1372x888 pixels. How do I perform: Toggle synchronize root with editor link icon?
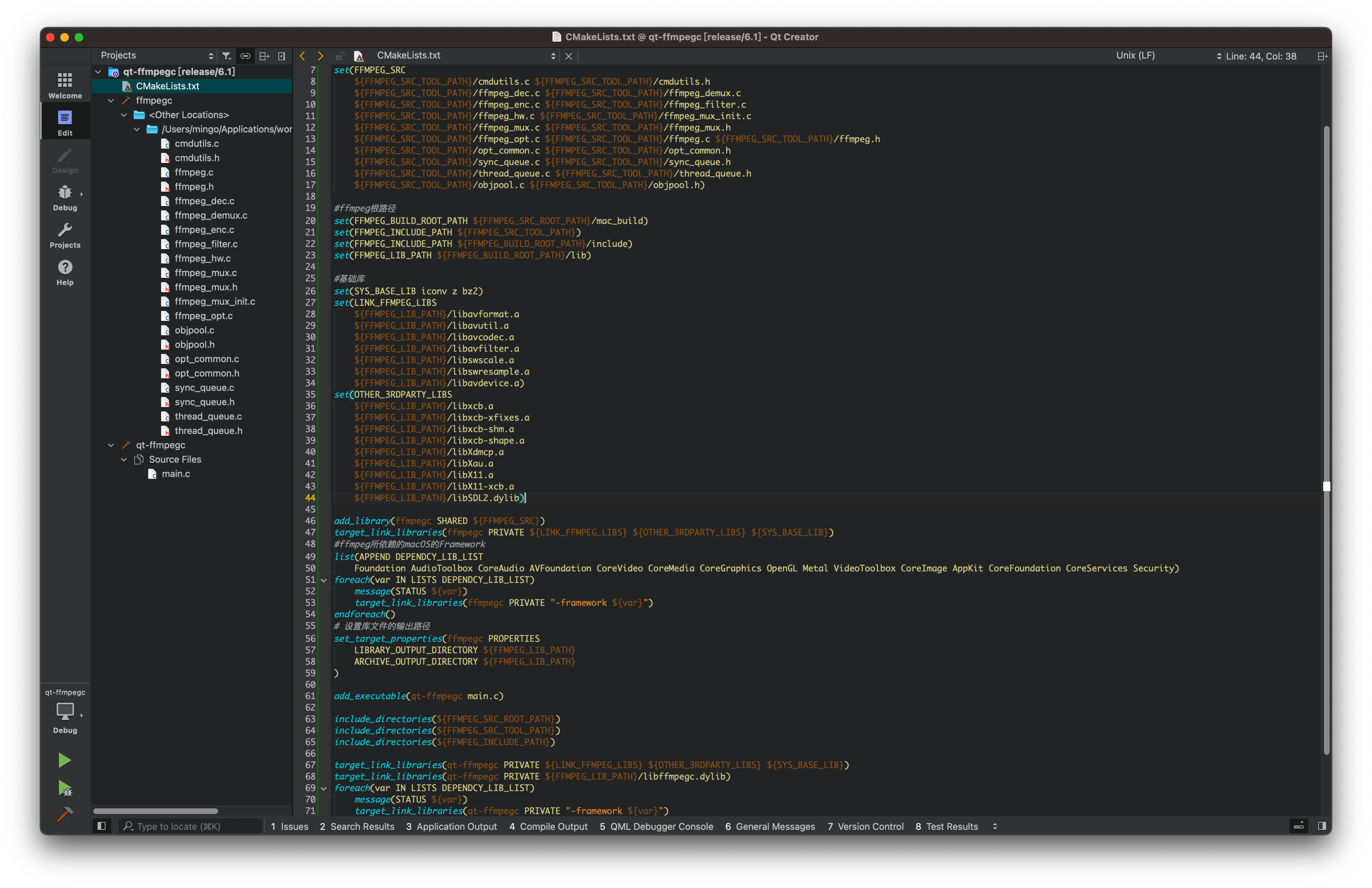tap(245, 56)
